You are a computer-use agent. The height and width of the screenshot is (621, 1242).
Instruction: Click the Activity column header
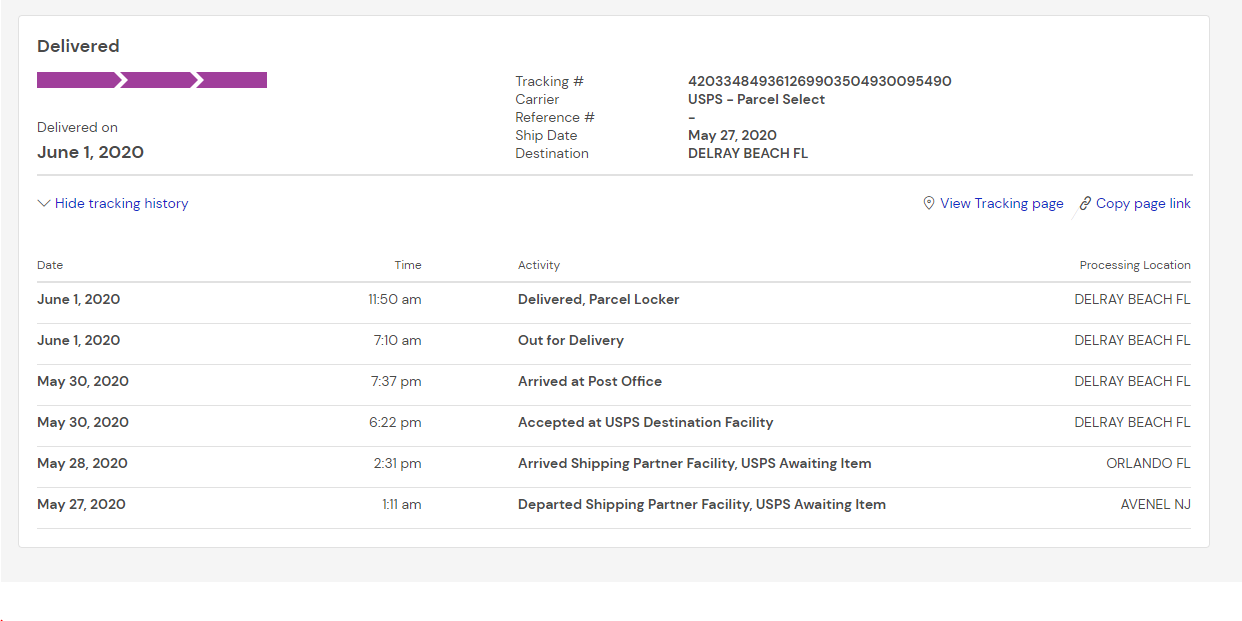(x=539, y=265)
